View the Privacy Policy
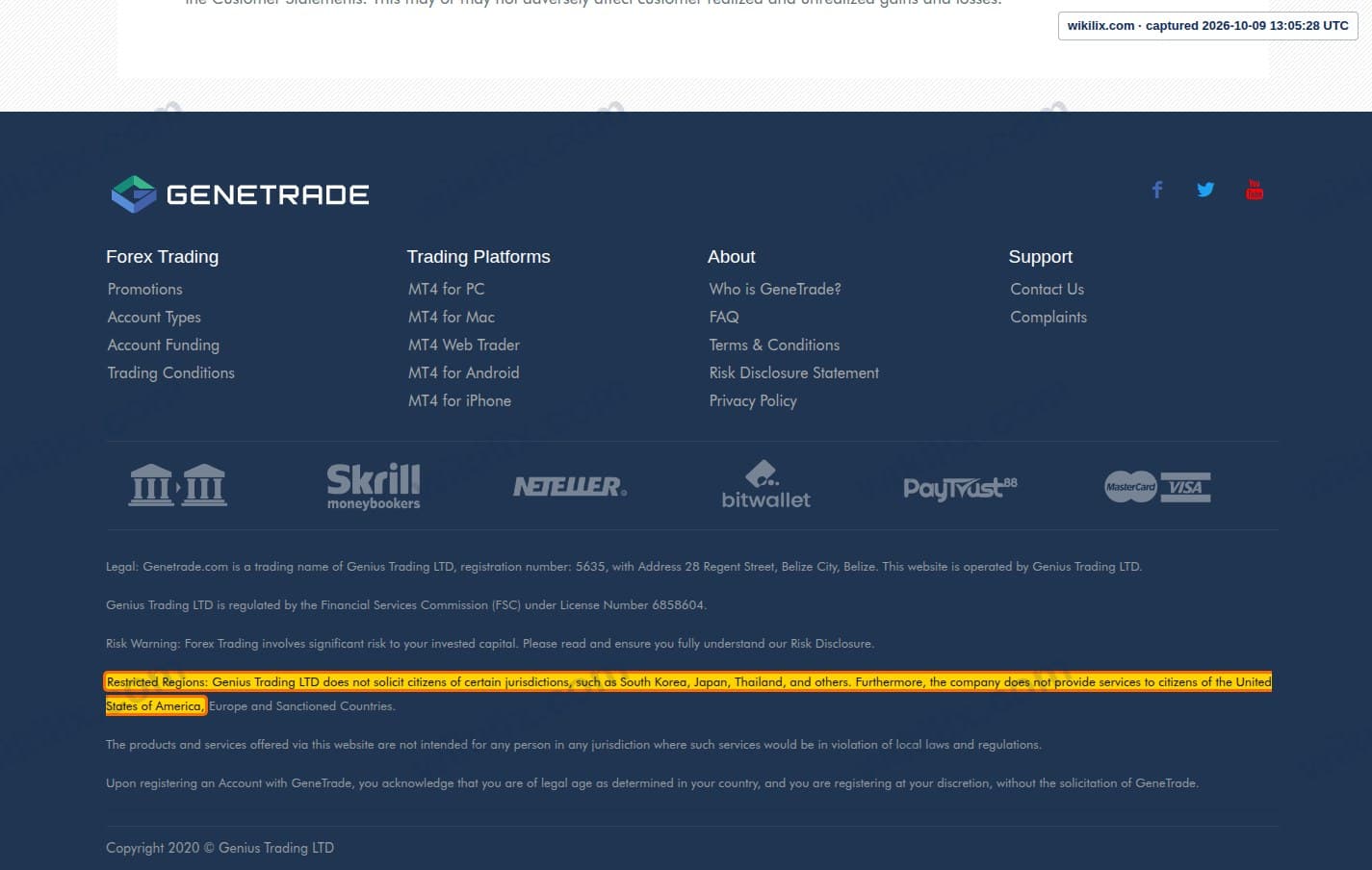The image size is (1372, 870). (753, 400)
